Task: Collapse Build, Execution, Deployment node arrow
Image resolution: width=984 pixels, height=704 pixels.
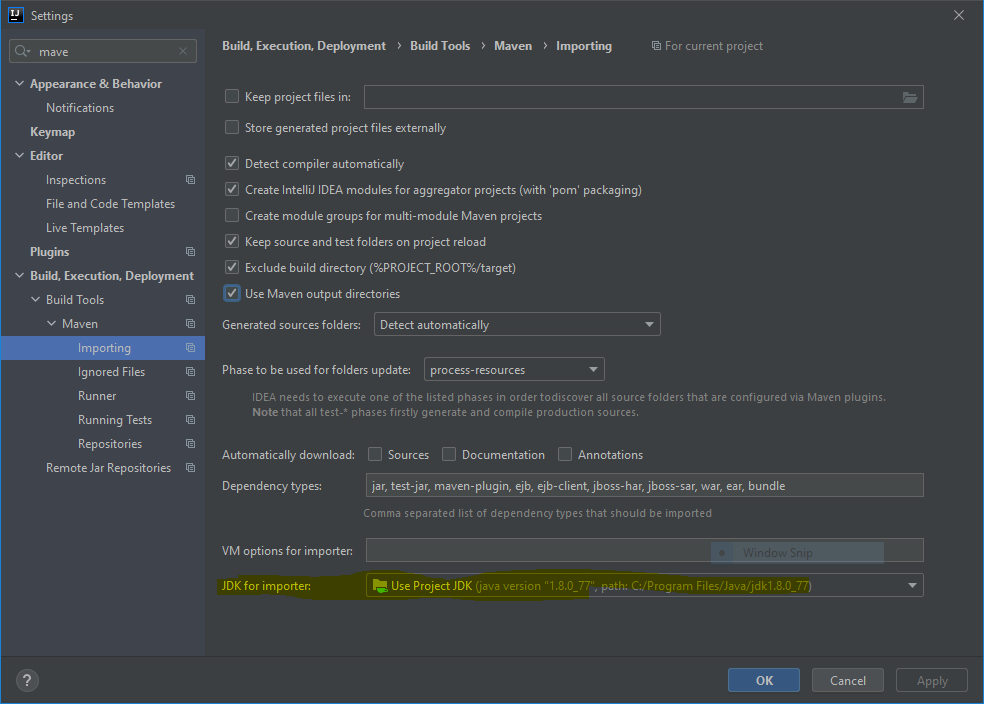Action: point(19,275)
